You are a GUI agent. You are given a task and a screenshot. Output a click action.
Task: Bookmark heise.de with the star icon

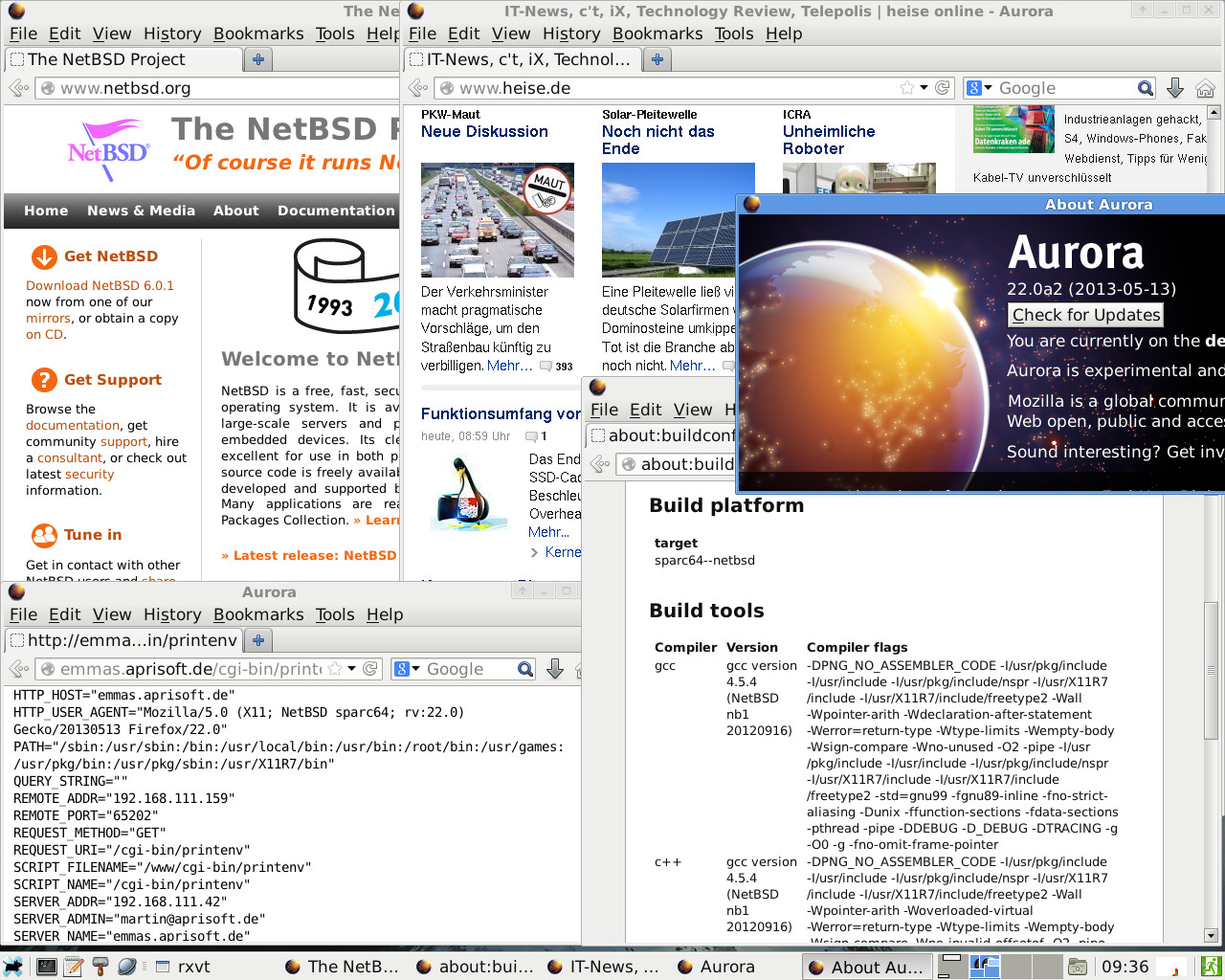[x=906, y=88]
